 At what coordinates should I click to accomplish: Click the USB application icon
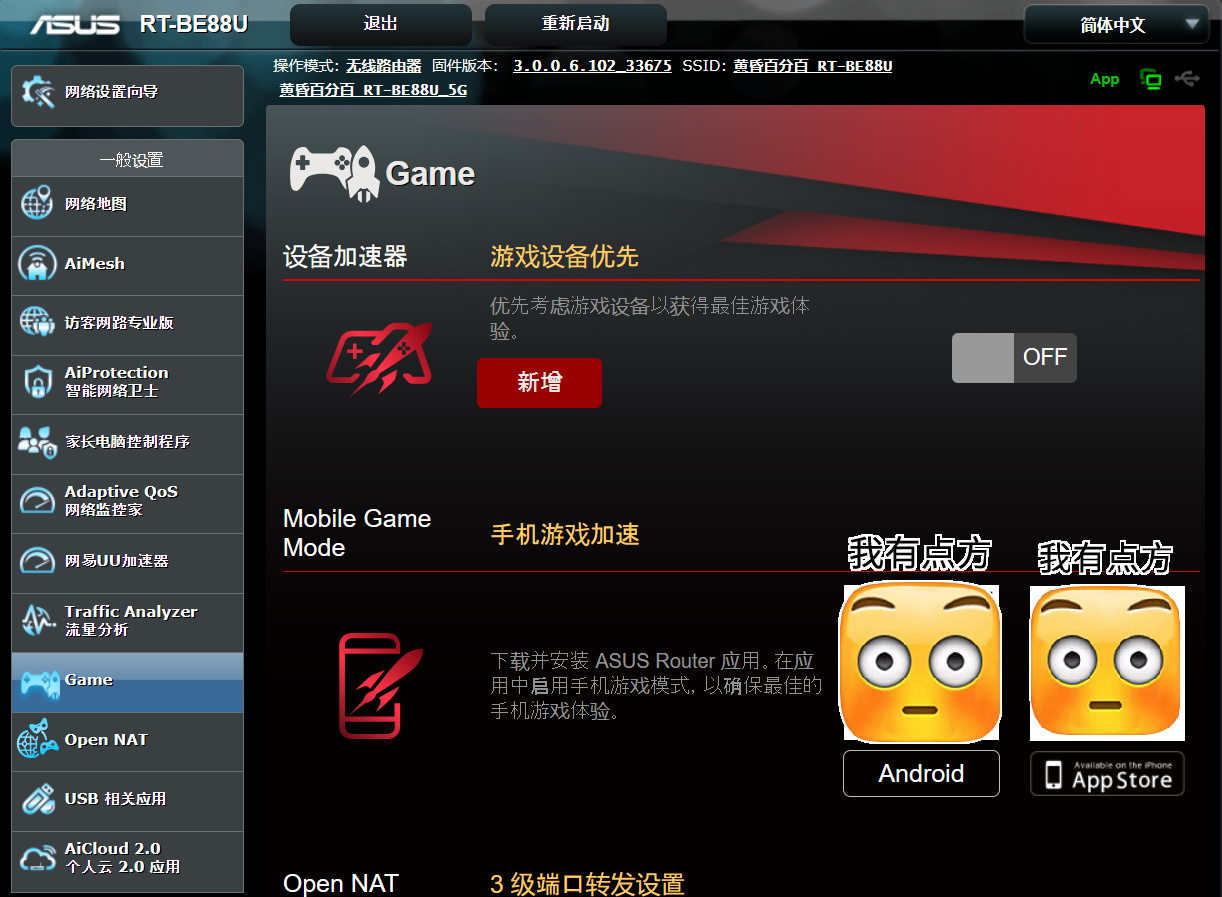pyautogui.click(x=37, y=799)
